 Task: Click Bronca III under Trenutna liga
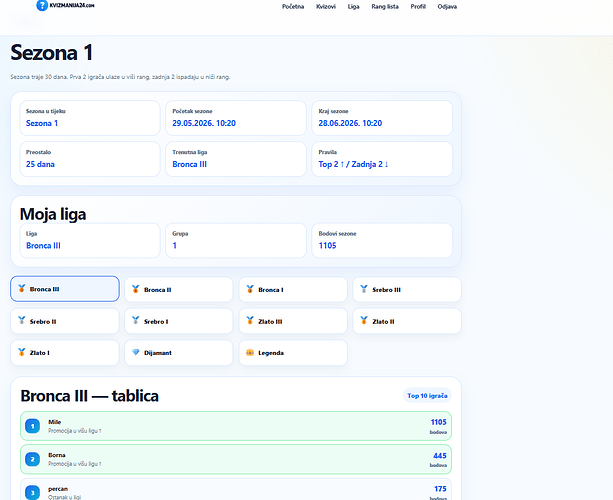coord(190,164)
